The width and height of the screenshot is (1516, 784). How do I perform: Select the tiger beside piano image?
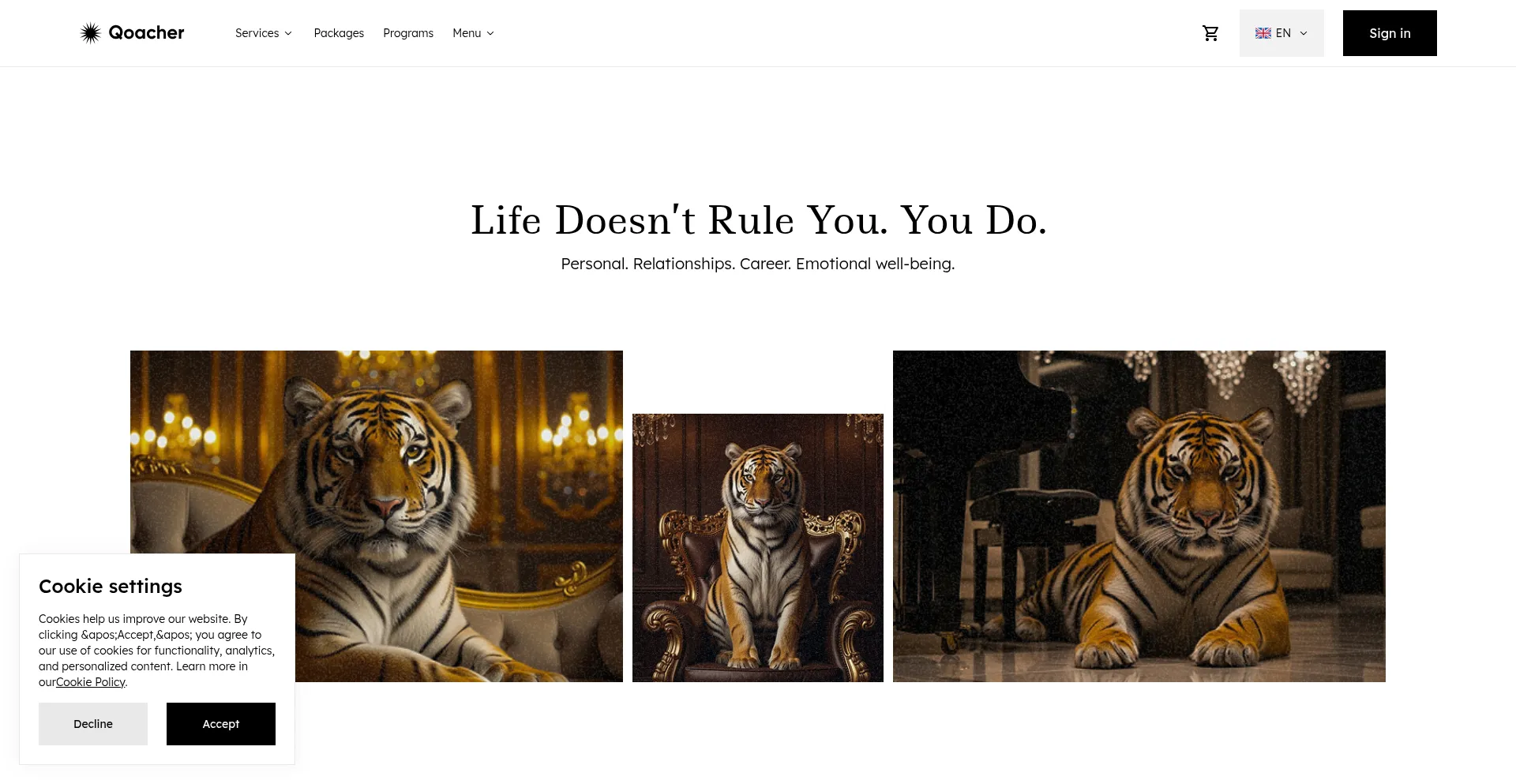click(x=1139, y=516)
